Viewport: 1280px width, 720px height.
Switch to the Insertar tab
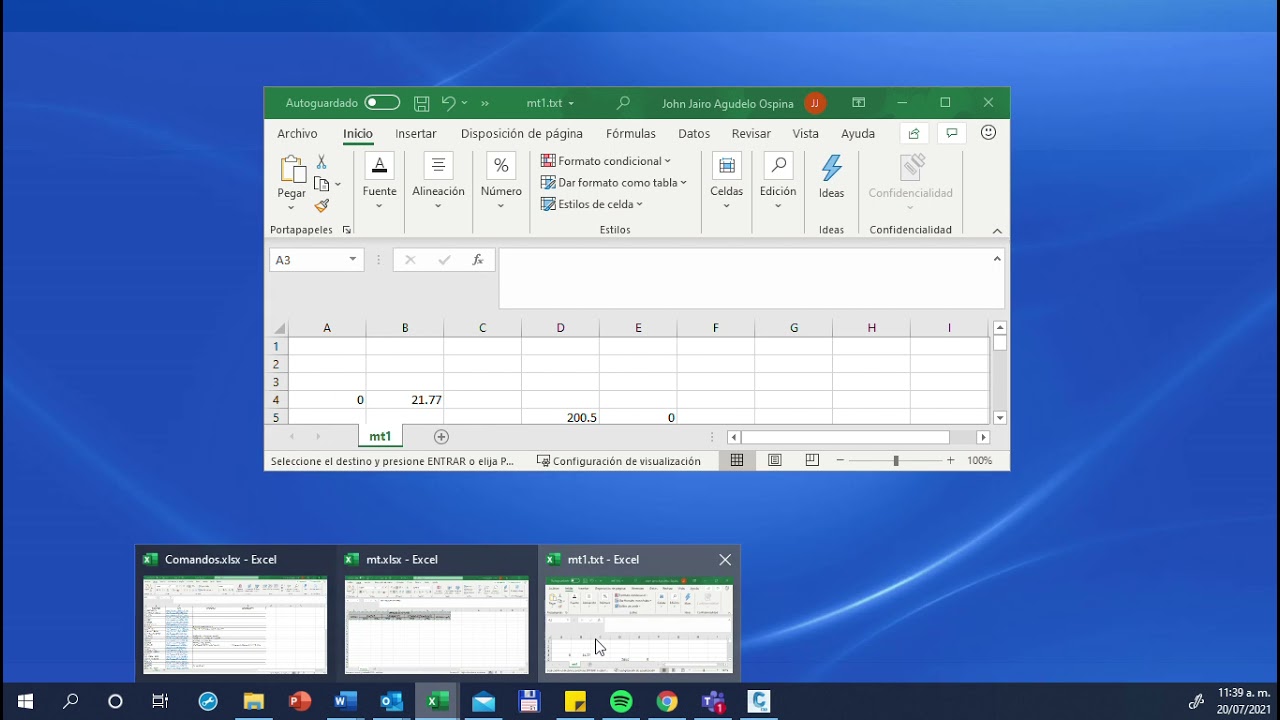[416, 134]
